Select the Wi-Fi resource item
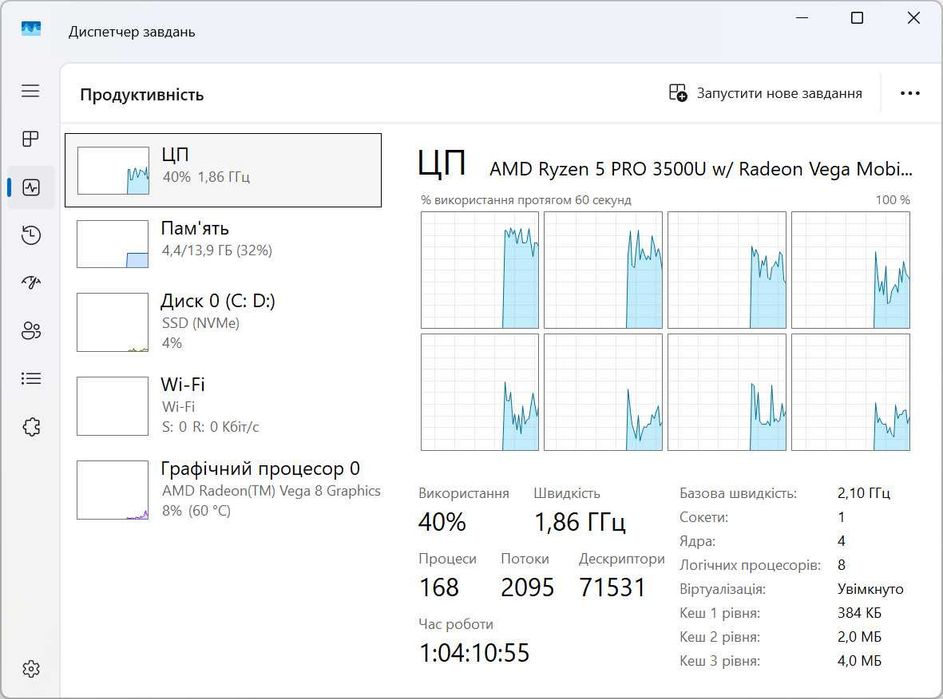 (223, 405)
